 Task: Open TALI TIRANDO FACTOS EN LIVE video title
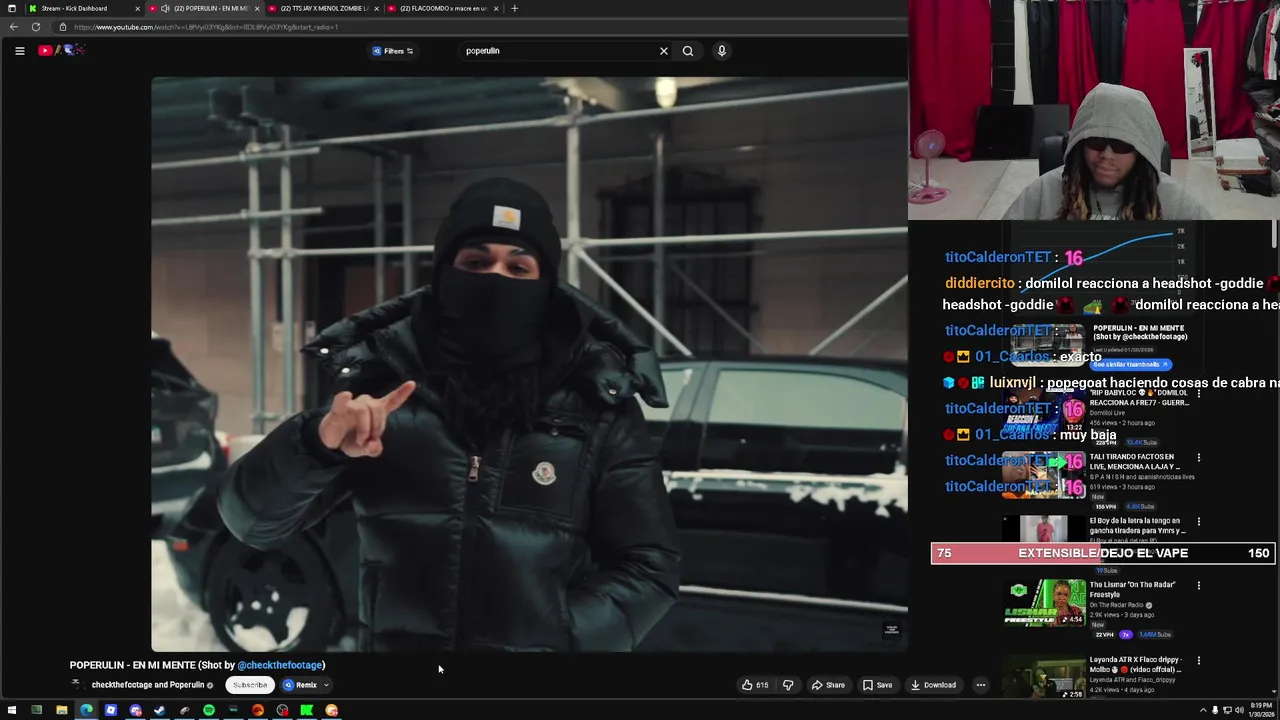click(x=1135, y=462)
